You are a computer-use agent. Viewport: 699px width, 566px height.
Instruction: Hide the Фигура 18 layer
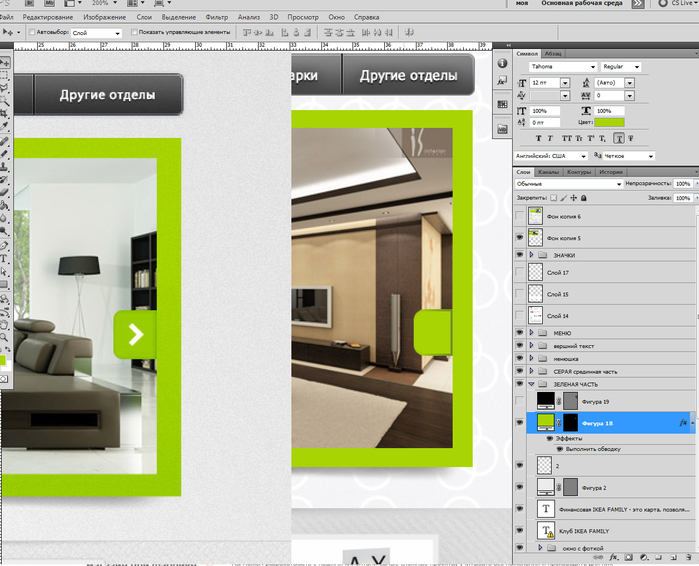519,422
